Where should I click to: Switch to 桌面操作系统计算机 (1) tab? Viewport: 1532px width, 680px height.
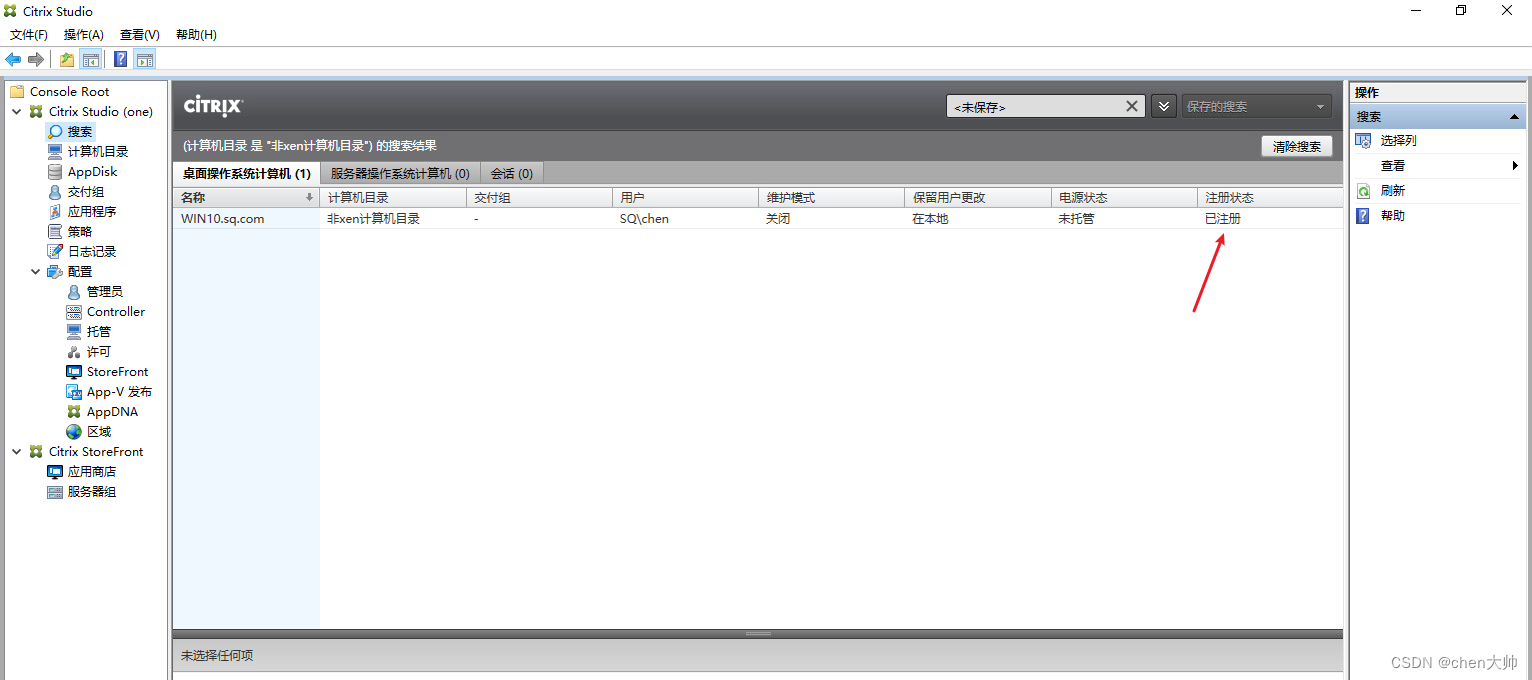coord(247,173)
